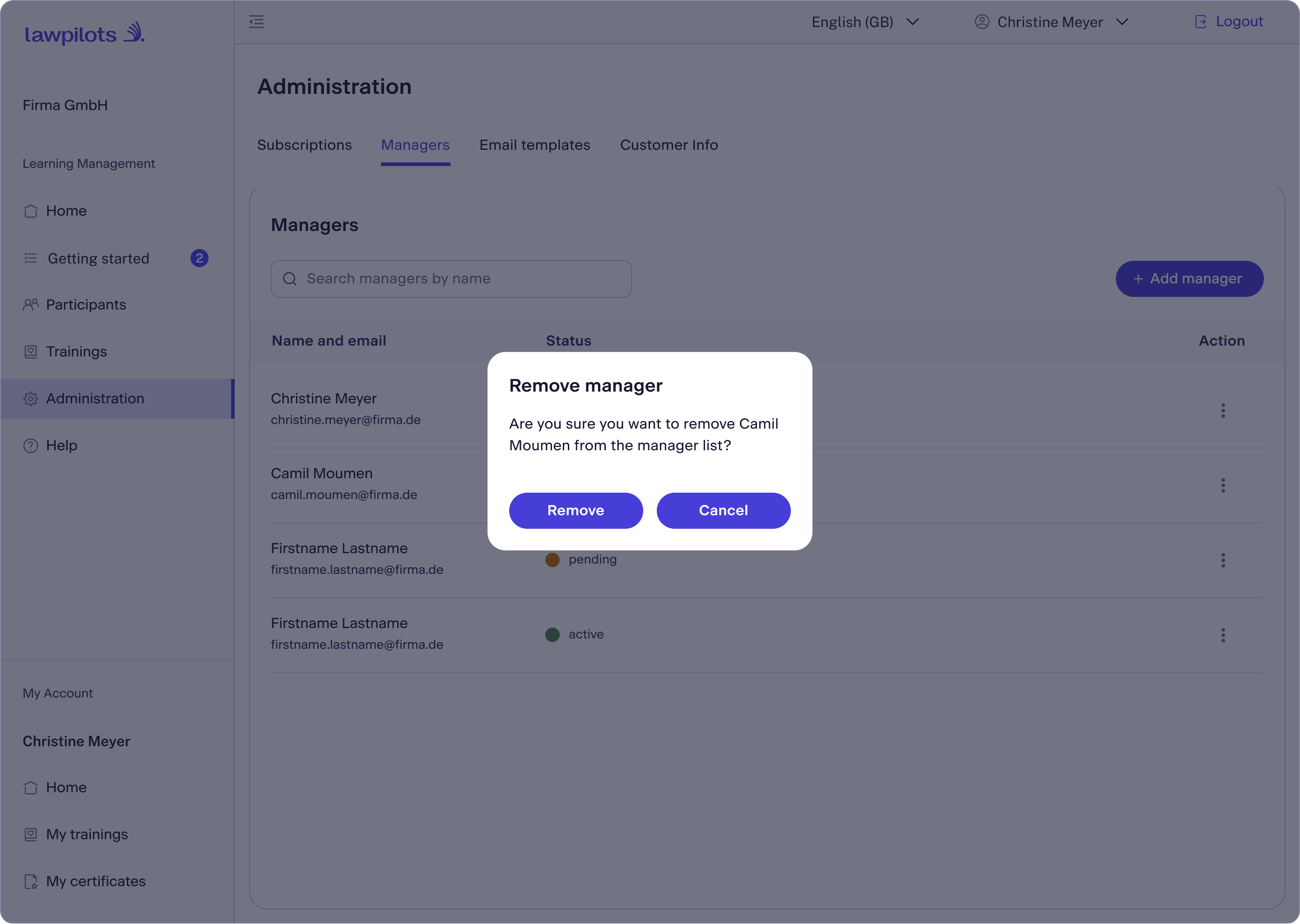Image resolution: width=1300 pixels, height=924 pixels.
Task: Click the pending status label
Action: [593, 559]
